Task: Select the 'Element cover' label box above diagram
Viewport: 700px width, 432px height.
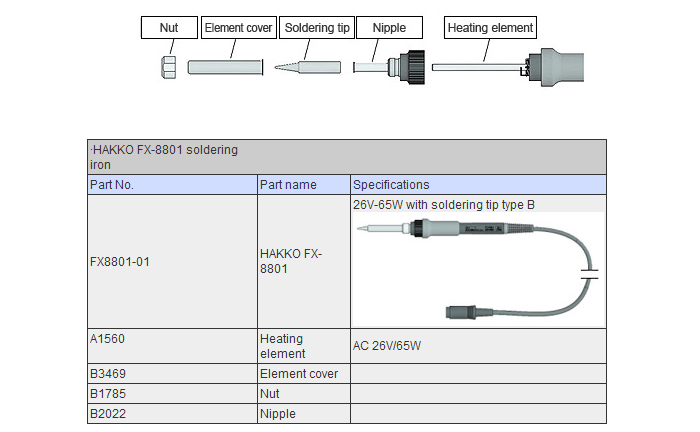Action: click(239, 27)
